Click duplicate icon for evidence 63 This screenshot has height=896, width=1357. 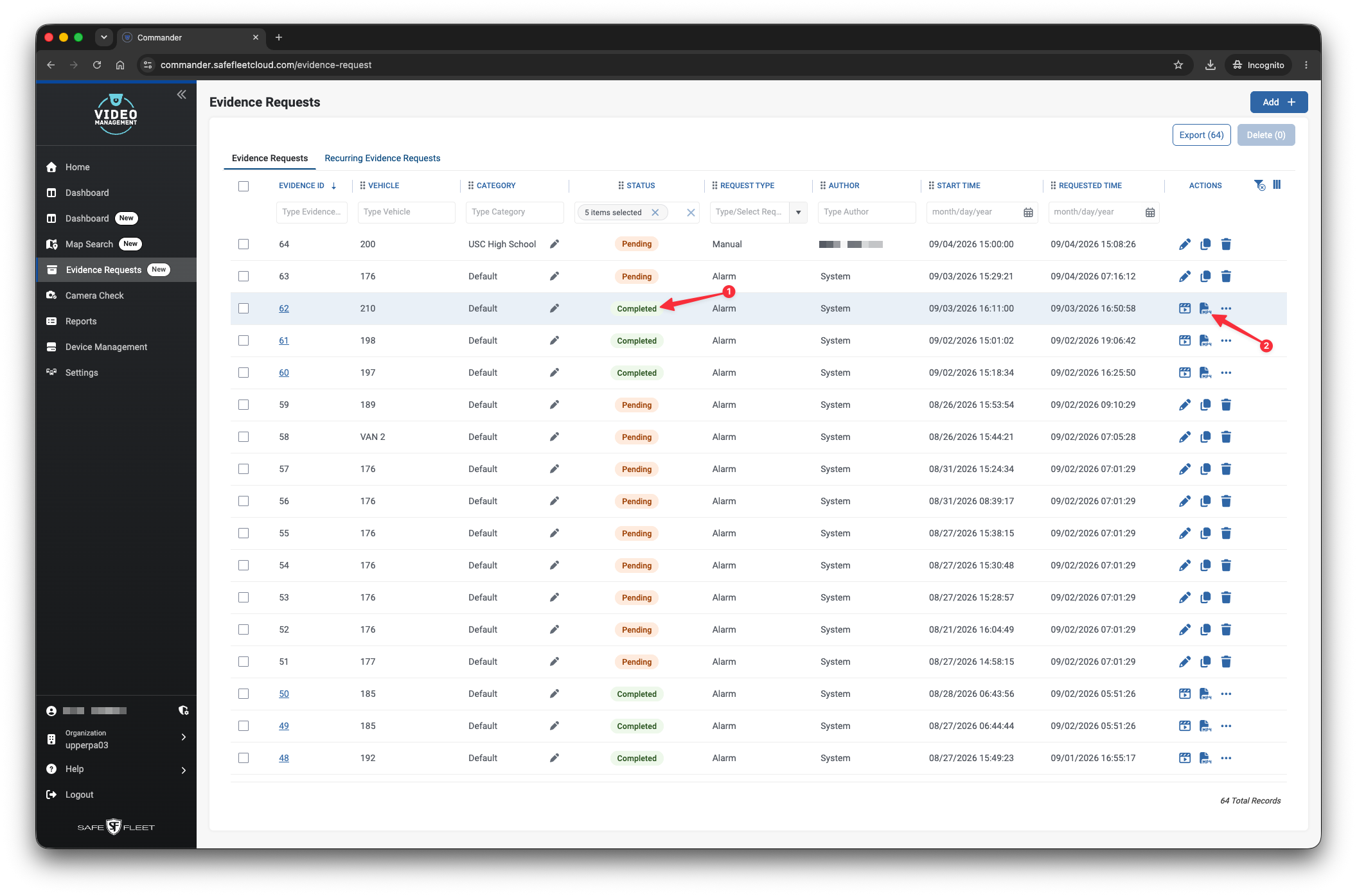pyautogui.click(x=1205, y=276)
